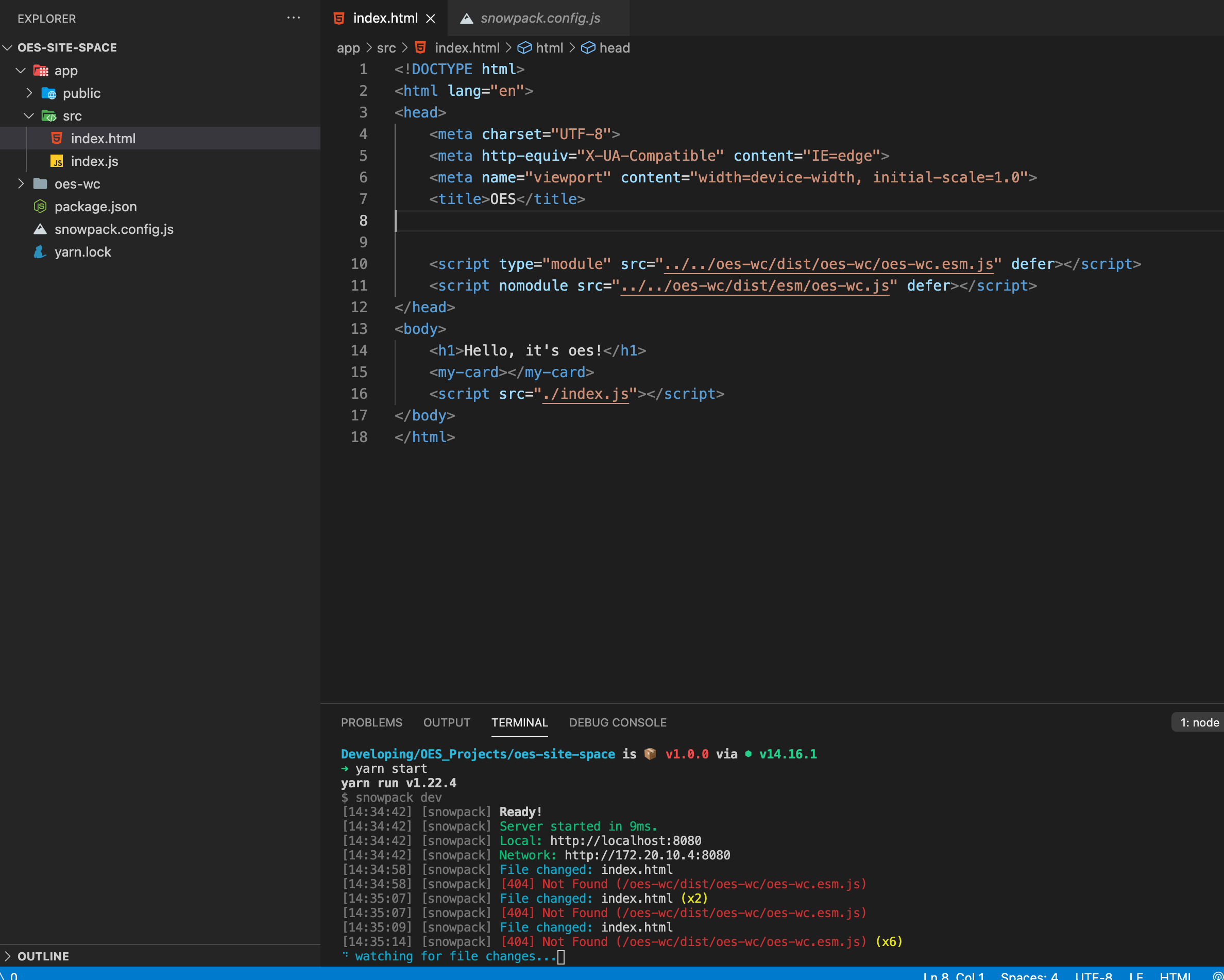Open the '1: node' terminal selector dropdown
1224x980 pixels.
pos(1198,722)
